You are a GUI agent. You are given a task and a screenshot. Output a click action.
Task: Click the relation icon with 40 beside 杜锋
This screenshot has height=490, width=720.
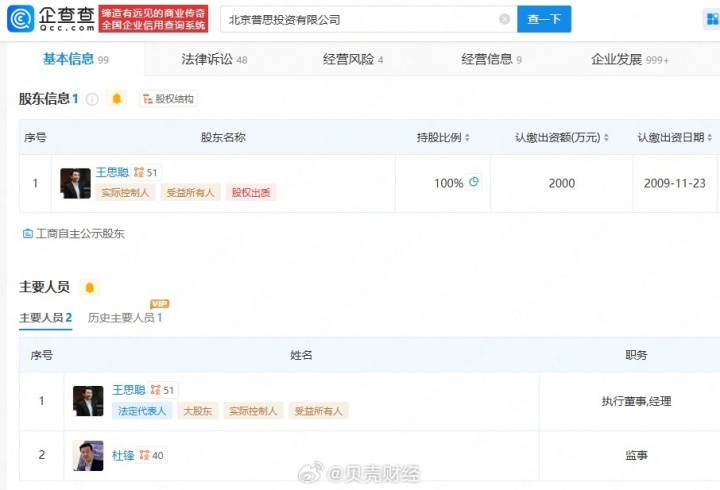[151, 455]
